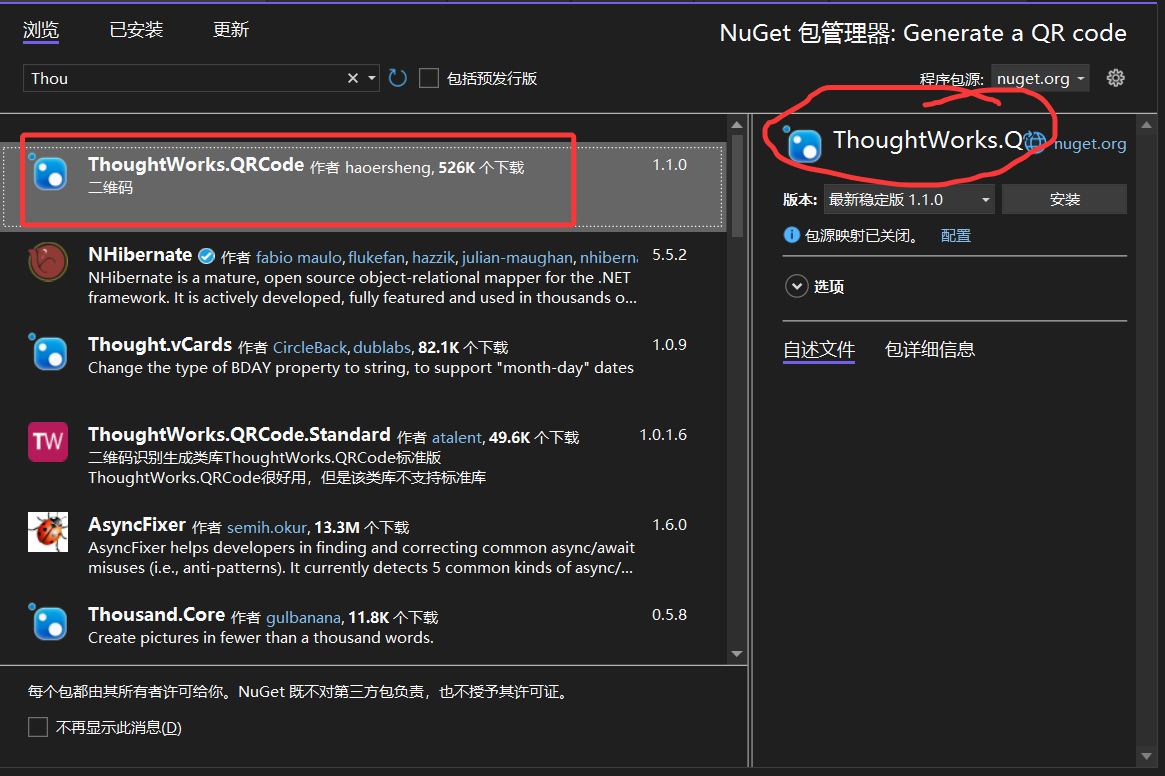The height and width of the screenshot is (776, 1165).
Task: Select the Thought.vCards package title
Action: point(160,344)
